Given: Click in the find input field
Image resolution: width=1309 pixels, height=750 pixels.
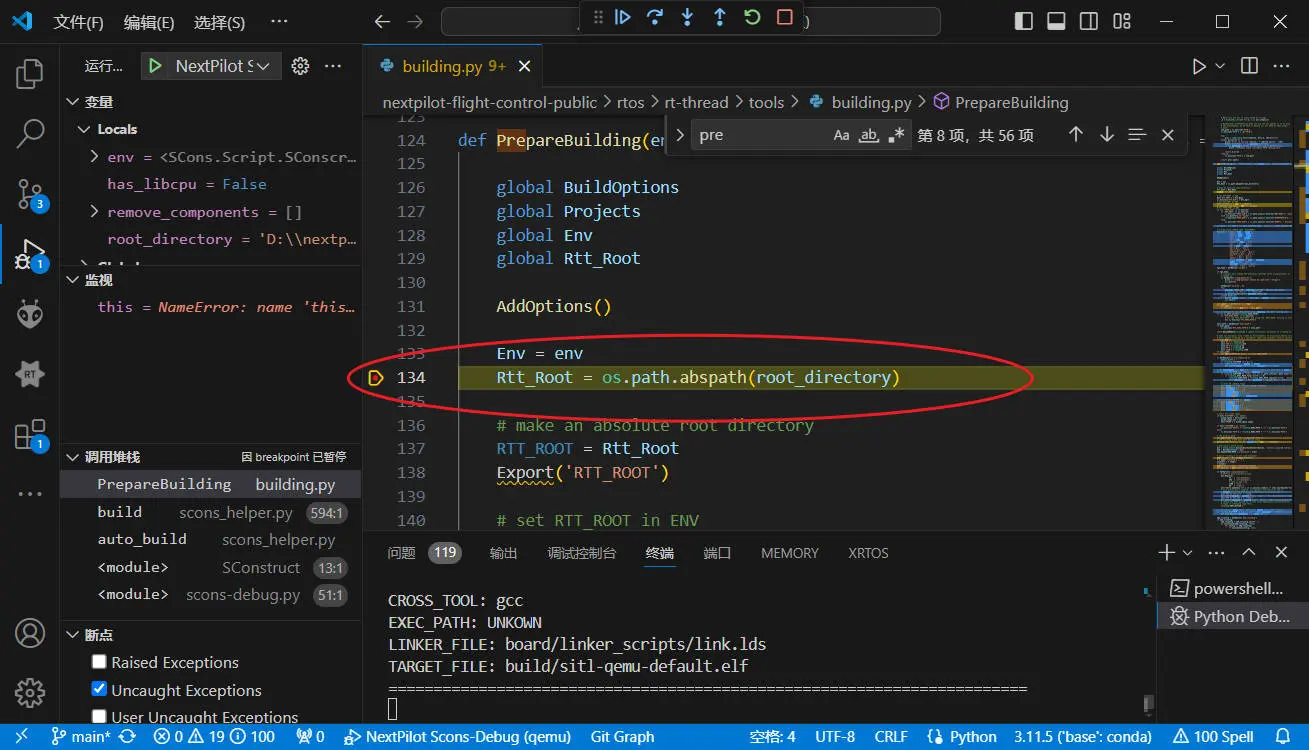Looking at the screenshot, I should (x=760, y=135).
